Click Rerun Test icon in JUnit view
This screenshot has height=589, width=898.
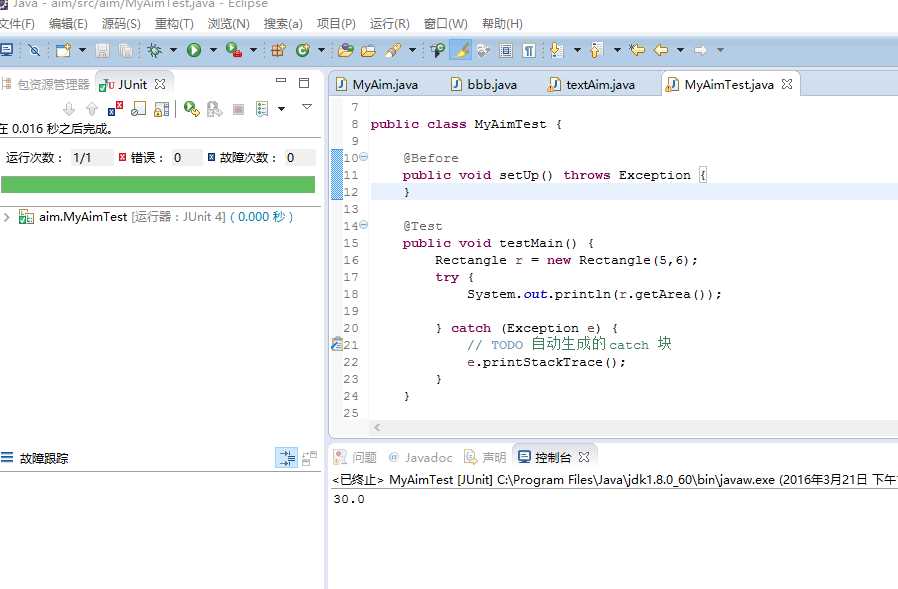click(x=191, y=108)
